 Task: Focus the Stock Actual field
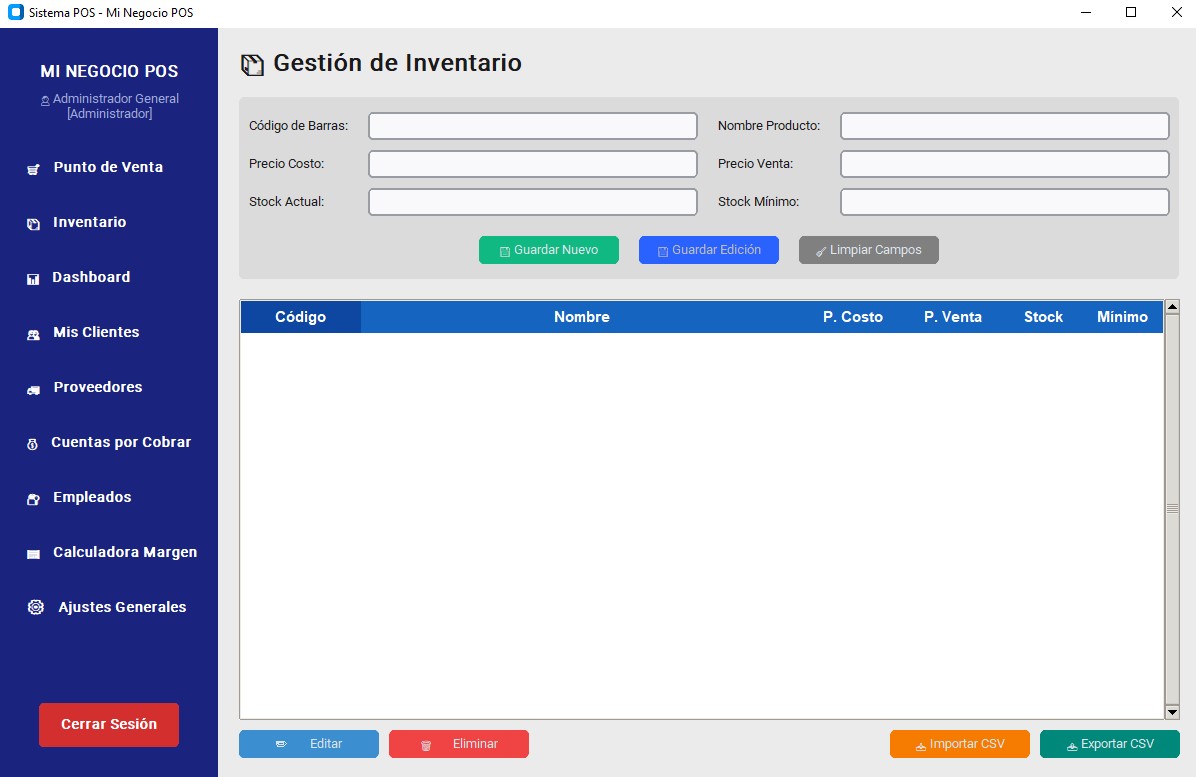click(x=532, y=202)
